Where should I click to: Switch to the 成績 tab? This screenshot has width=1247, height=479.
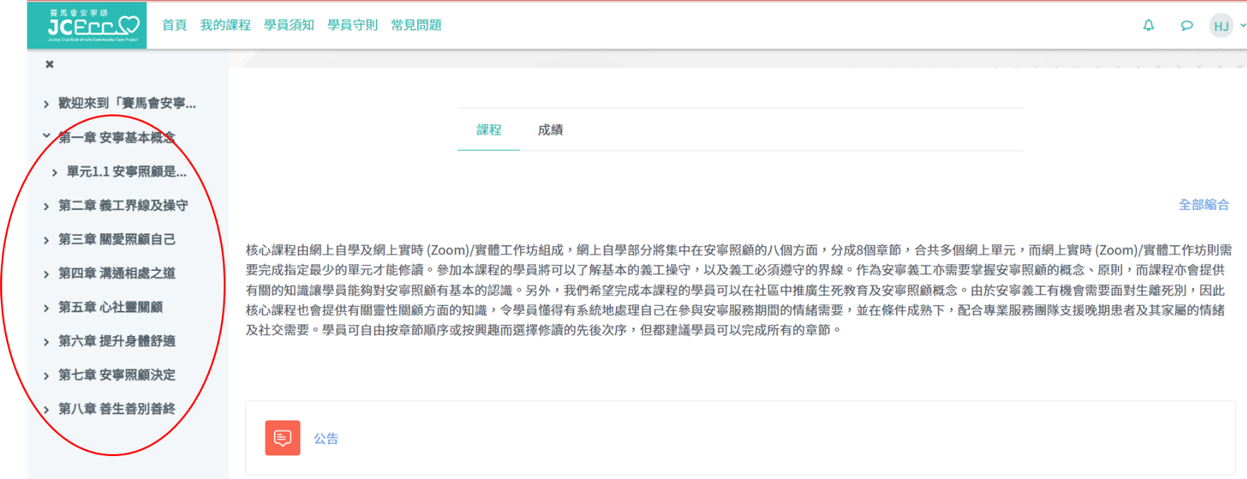pyautogui.click(x=550, y=130)
